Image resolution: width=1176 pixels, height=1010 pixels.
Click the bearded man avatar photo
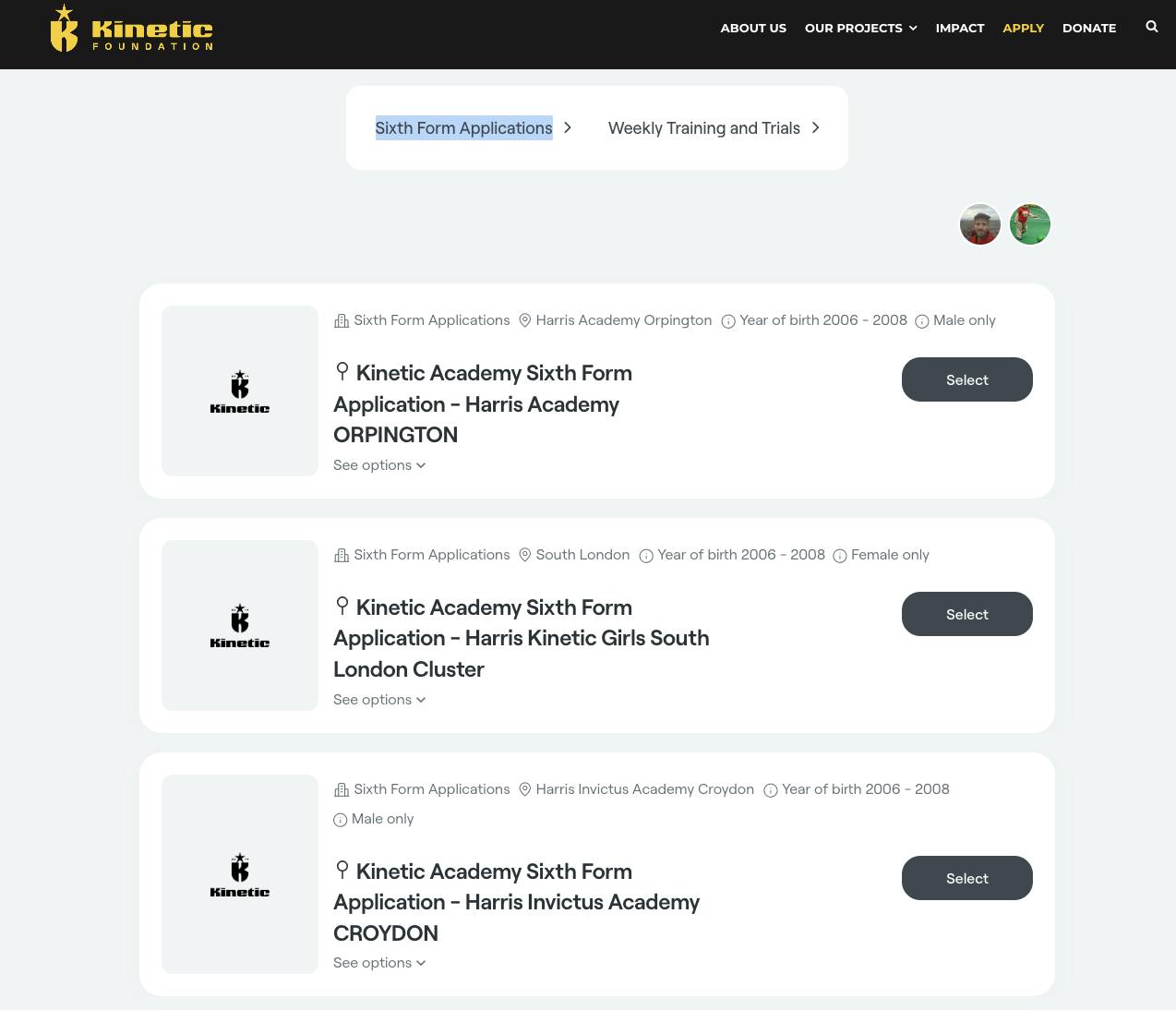(x=980, y=224)
